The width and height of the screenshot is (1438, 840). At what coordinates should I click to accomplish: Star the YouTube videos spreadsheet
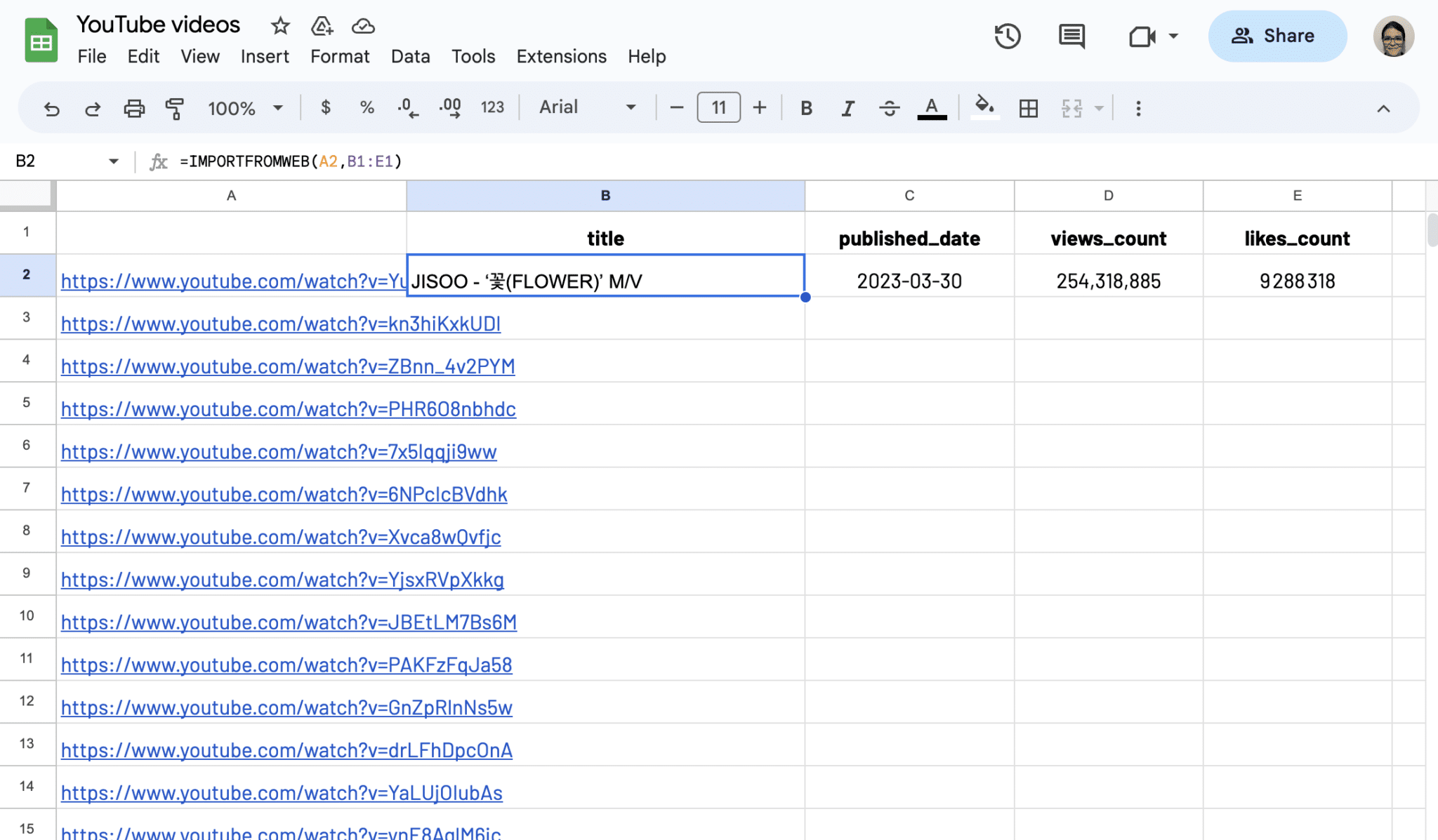pos(279,26)
